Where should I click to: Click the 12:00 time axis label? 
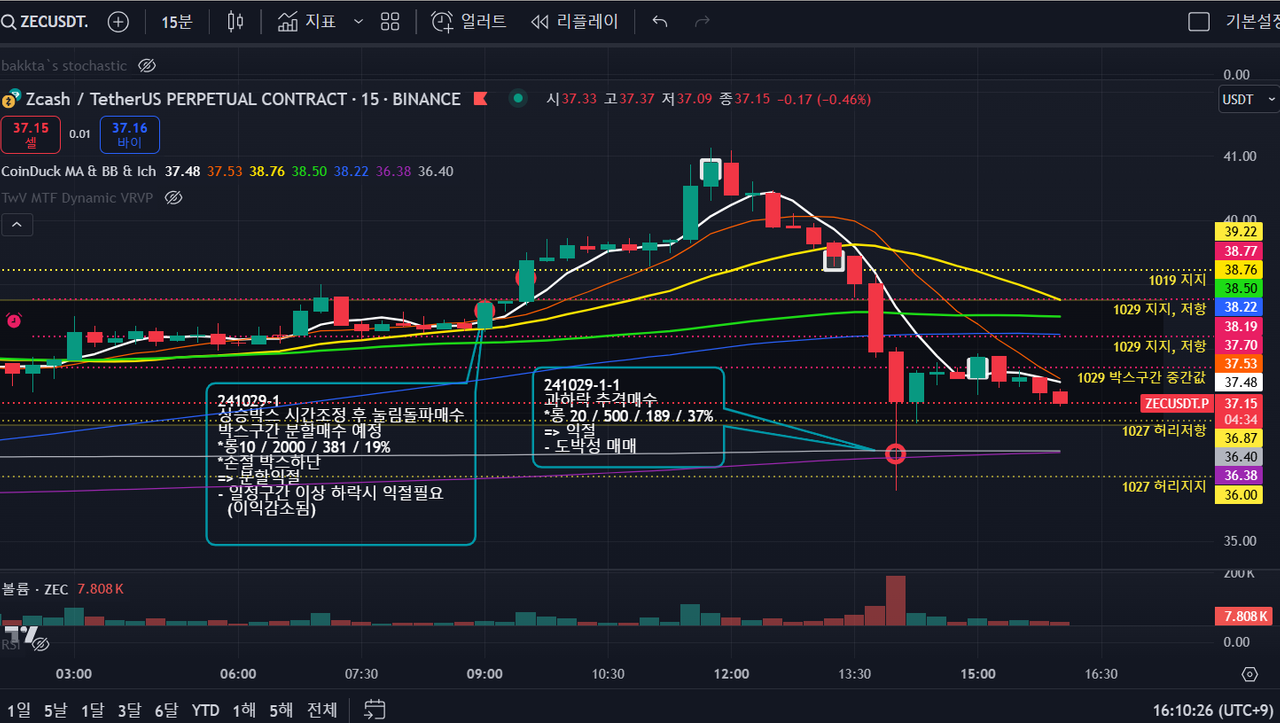[731, 674]
